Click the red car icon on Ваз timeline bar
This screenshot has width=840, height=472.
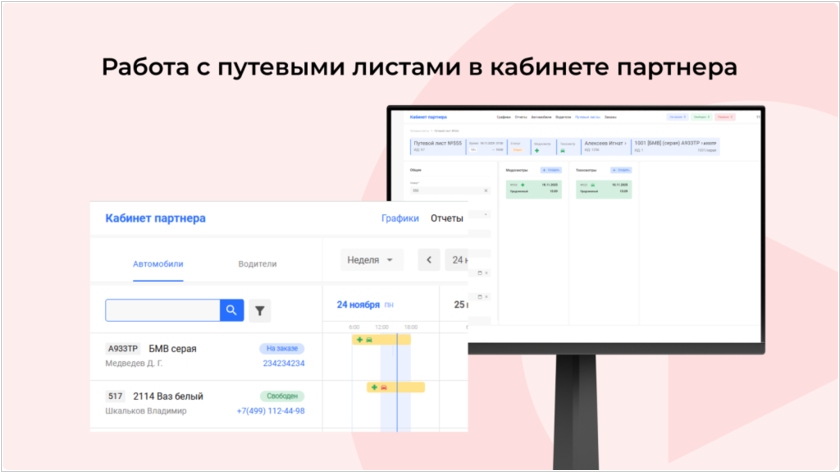coord(384,387)
